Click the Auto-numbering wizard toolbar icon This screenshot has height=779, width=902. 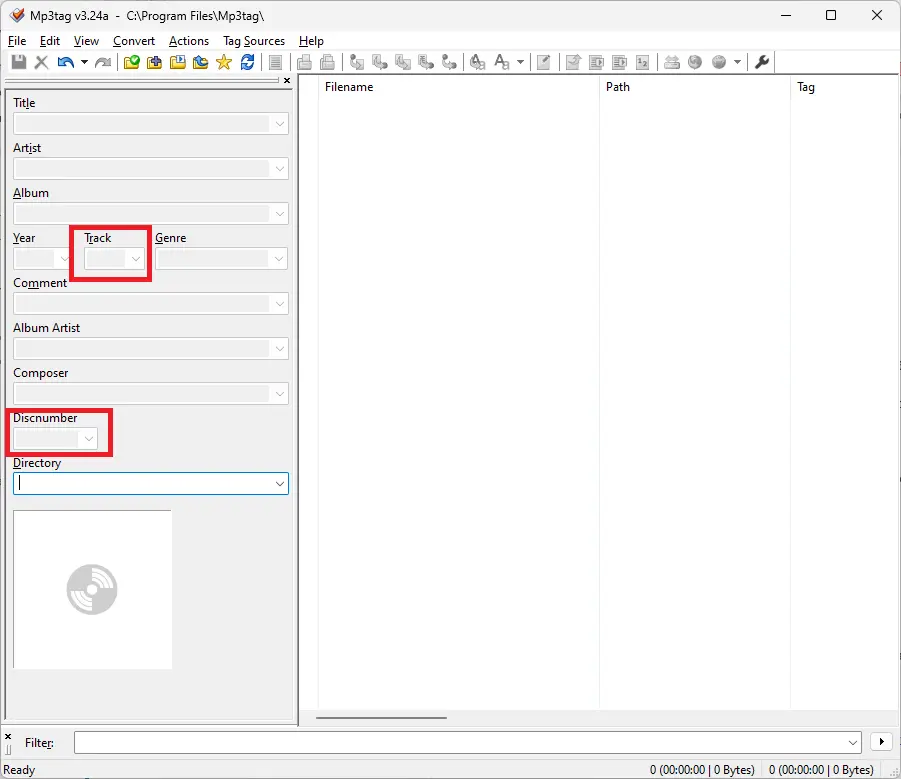point(642,62)
